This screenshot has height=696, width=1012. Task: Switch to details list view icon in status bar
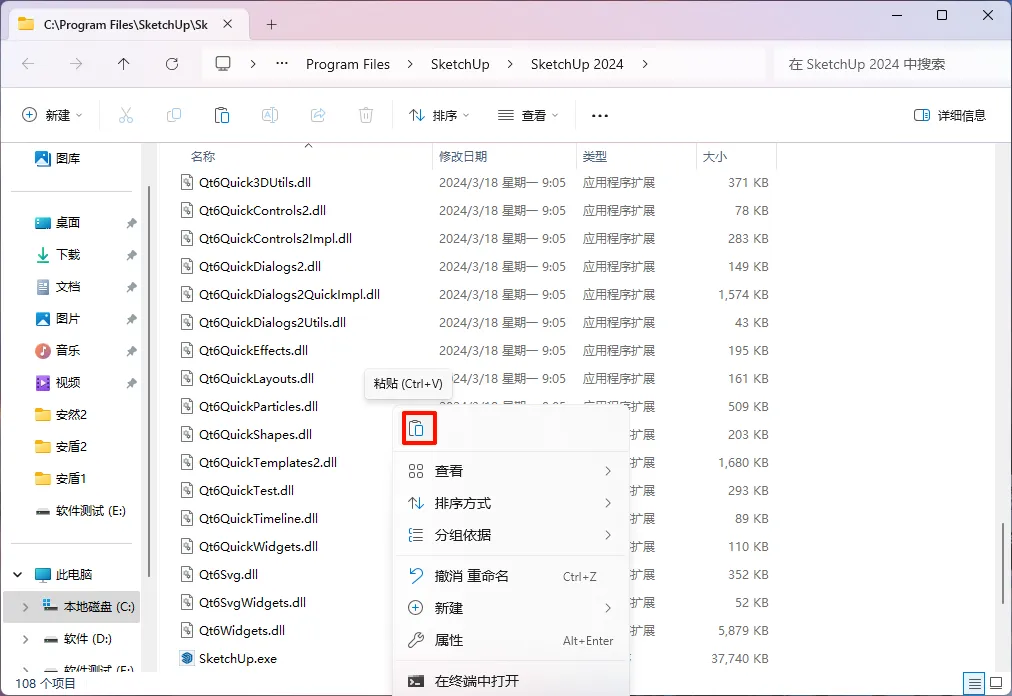pyautogui.click(x=975, y=683)
